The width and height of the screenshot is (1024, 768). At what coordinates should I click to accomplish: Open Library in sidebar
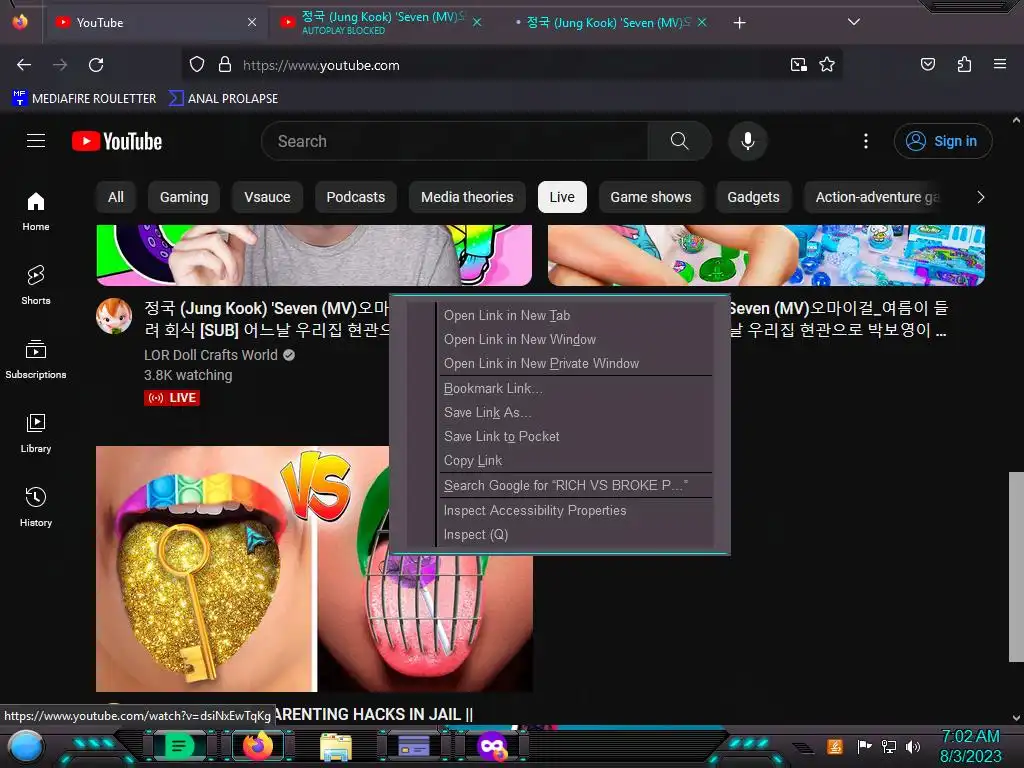coord(36,433)
